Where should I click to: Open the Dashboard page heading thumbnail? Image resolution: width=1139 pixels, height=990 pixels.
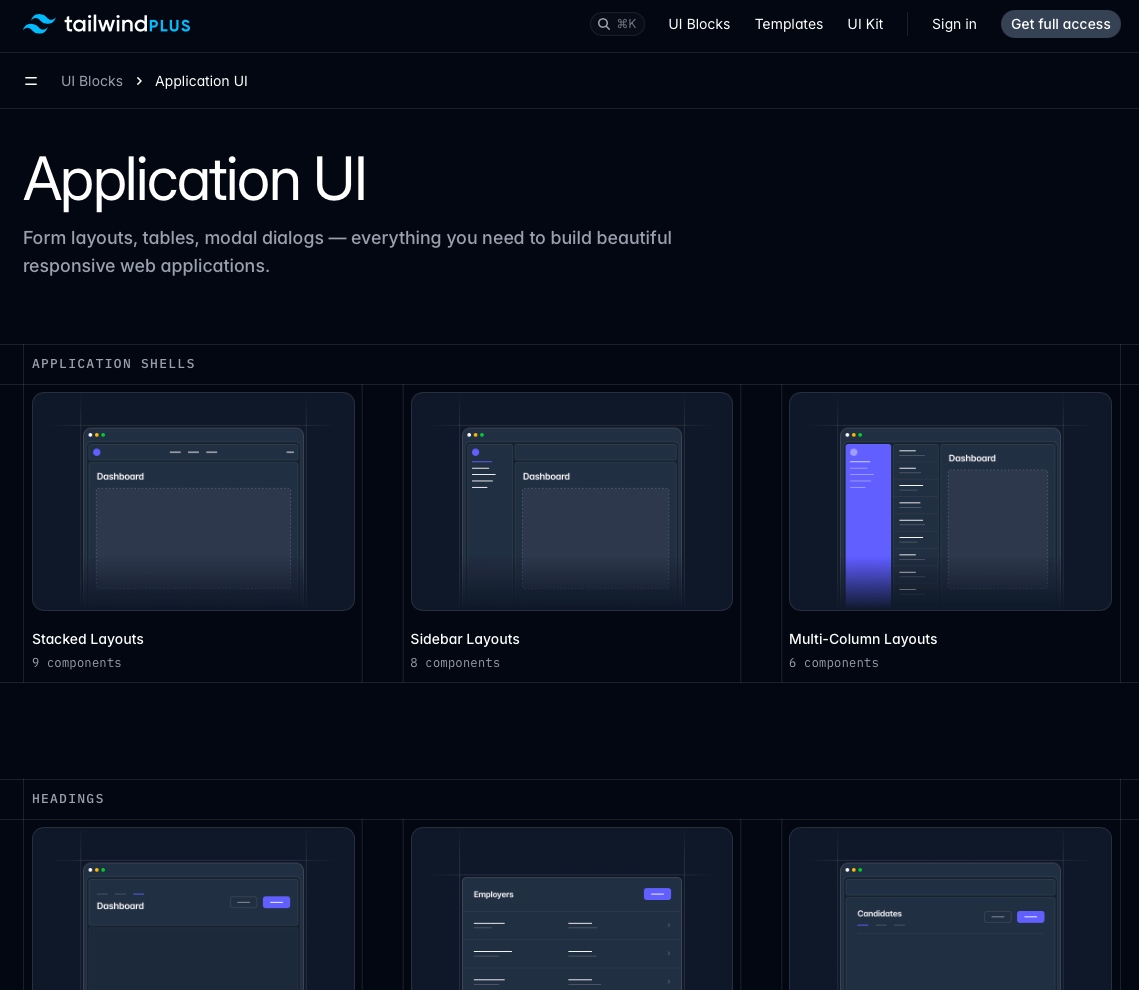193,909
